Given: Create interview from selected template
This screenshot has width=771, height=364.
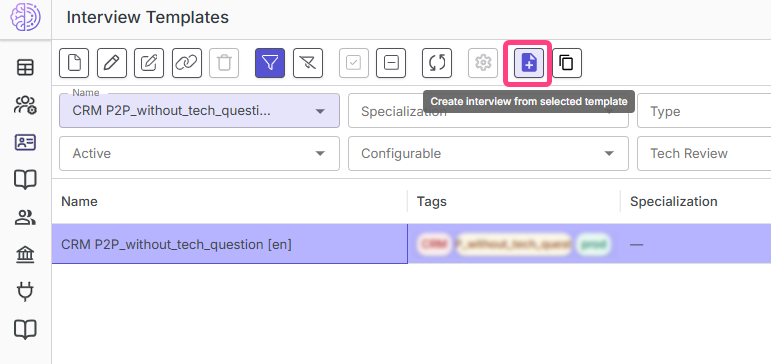Looking at the screenshot, I should 529,63.
